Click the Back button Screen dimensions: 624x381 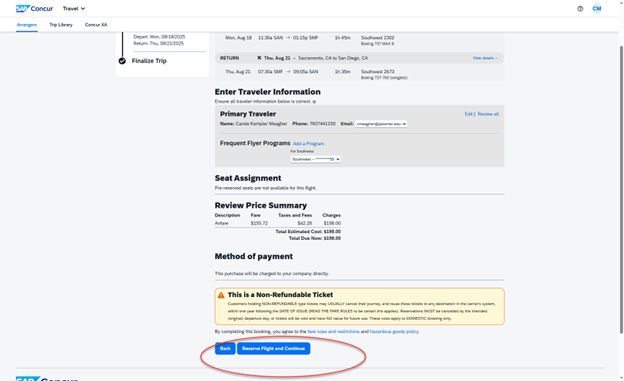coord(225,348)
